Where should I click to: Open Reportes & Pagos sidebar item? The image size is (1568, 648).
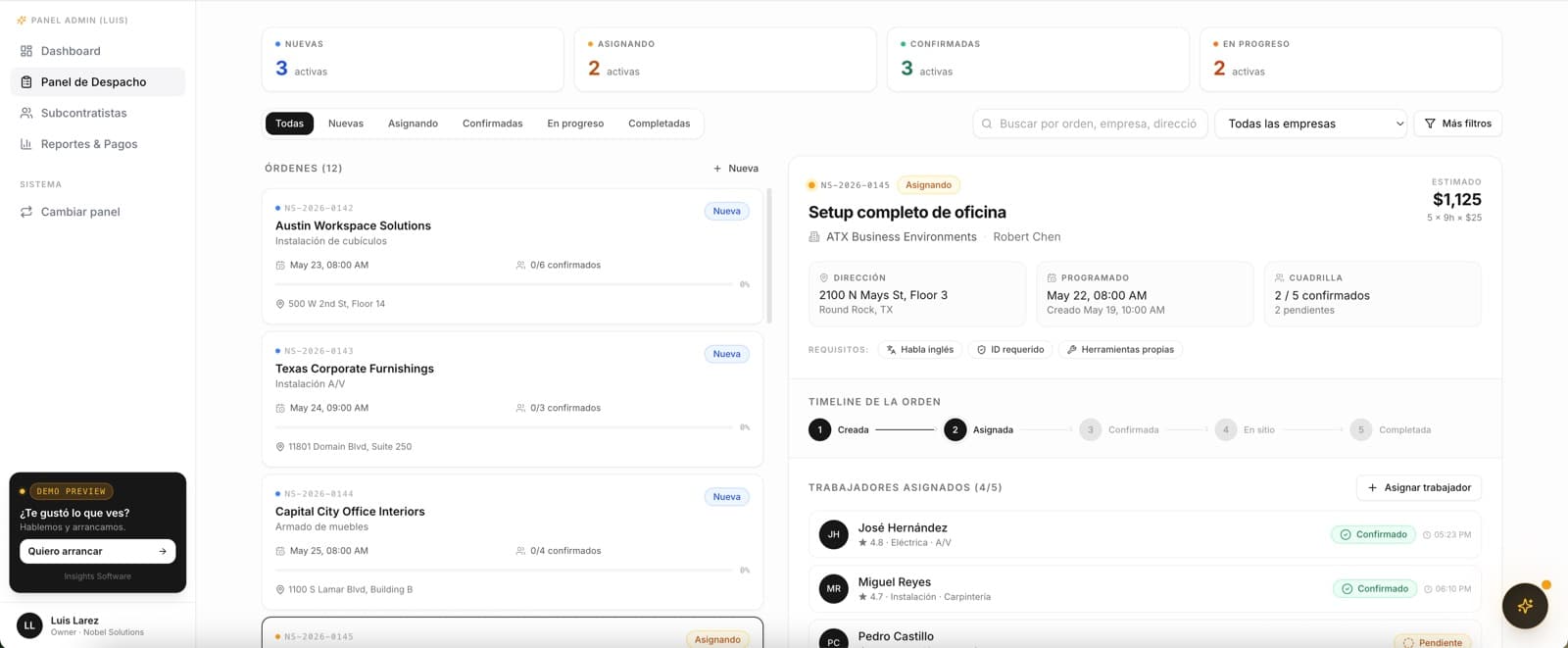pyautogui.click(x=97, y=144)
